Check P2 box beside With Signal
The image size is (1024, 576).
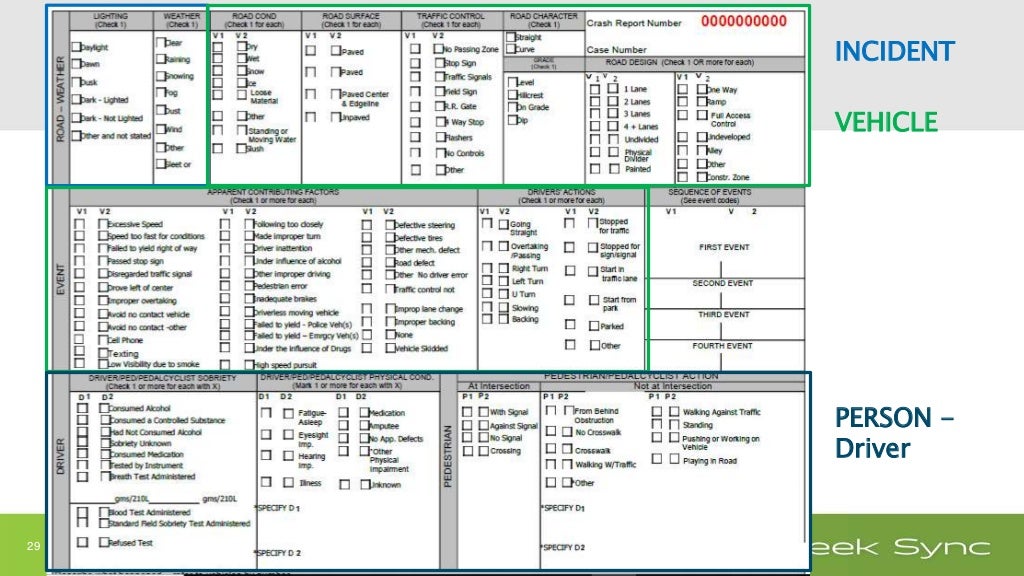pos(484,412)
